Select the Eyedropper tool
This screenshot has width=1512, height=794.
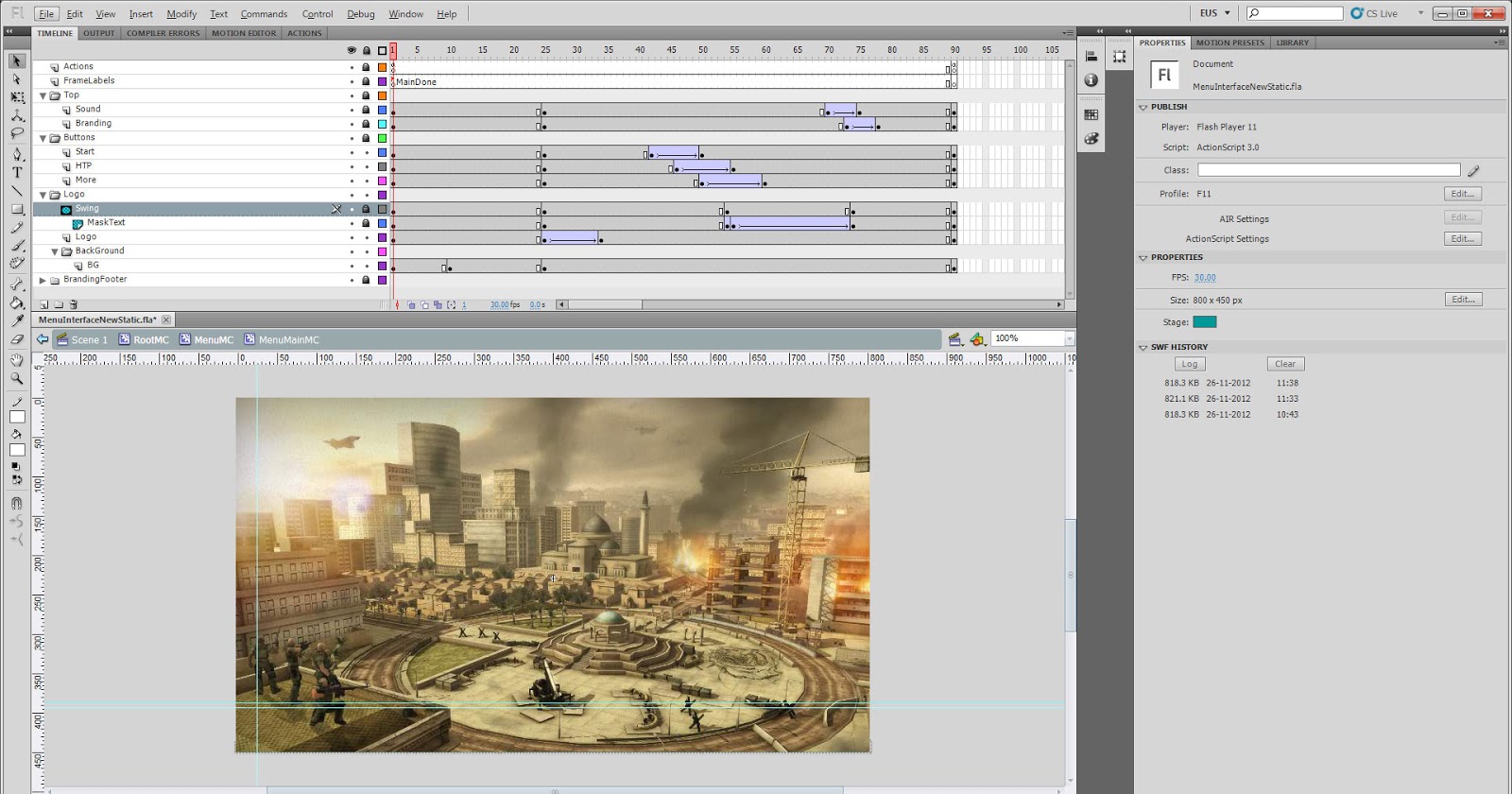tap(17, 320)
